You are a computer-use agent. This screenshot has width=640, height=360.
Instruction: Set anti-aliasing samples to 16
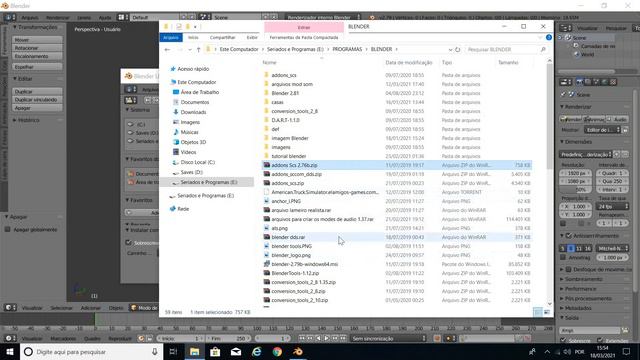point(587,248)
